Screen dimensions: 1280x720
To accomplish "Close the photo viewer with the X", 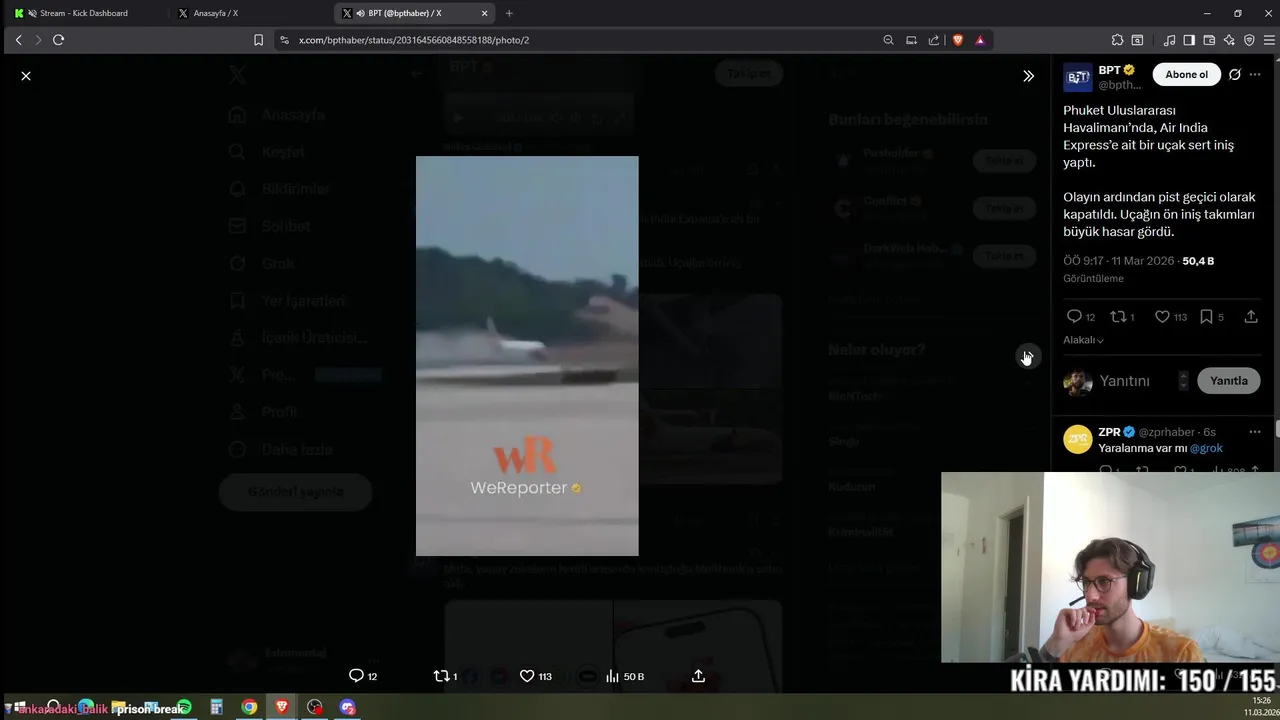I will pos(26,76).
